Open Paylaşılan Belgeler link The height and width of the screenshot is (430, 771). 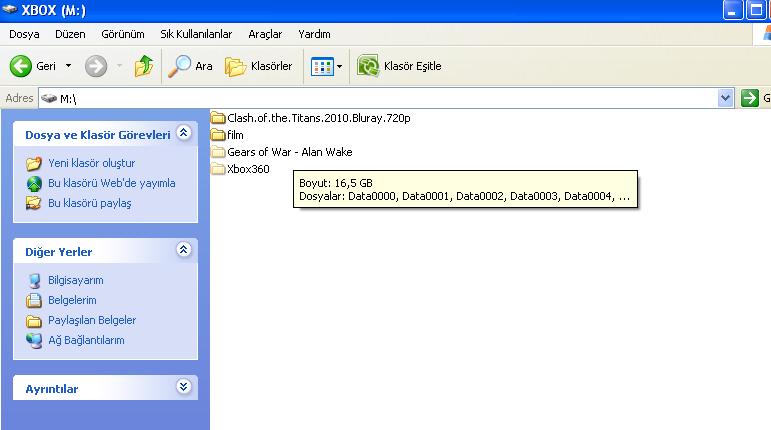(x=92, y=320)
